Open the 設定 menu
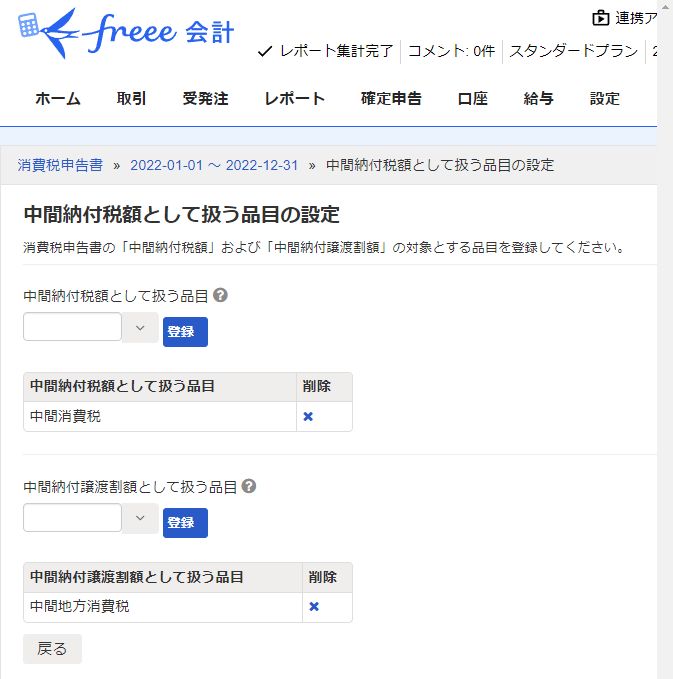 (605, 98)
